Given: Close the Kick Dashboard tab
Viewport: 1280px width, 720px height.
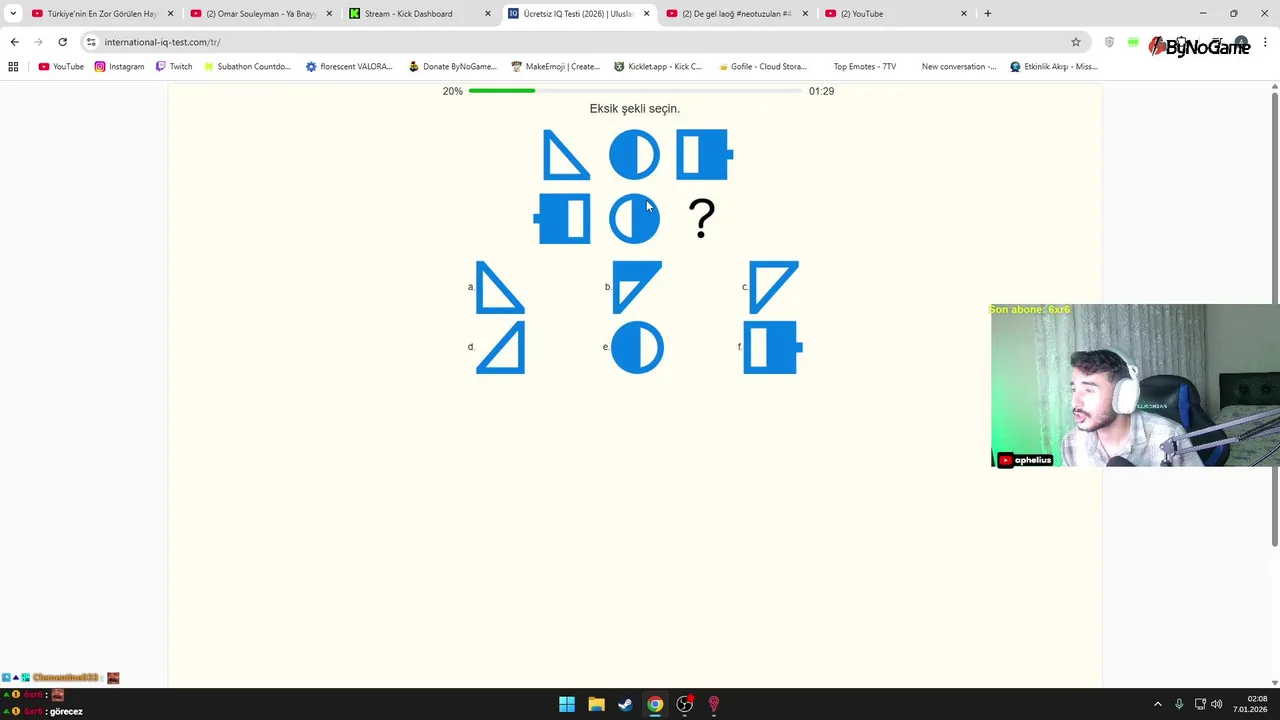Looking at the screenshot, I should pos(488,13).
